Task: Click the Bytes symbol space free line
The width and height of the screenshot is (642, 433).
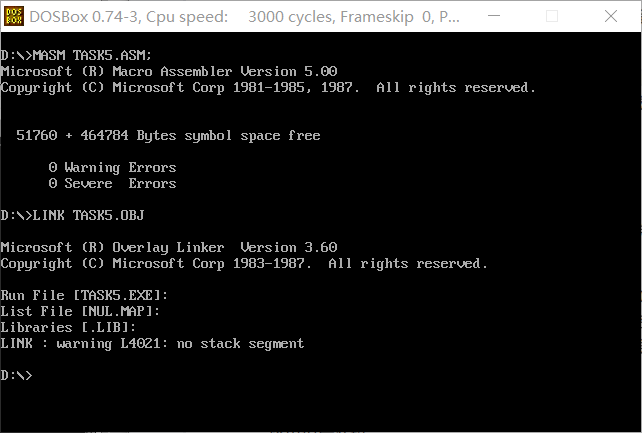Action: [168, 135]
